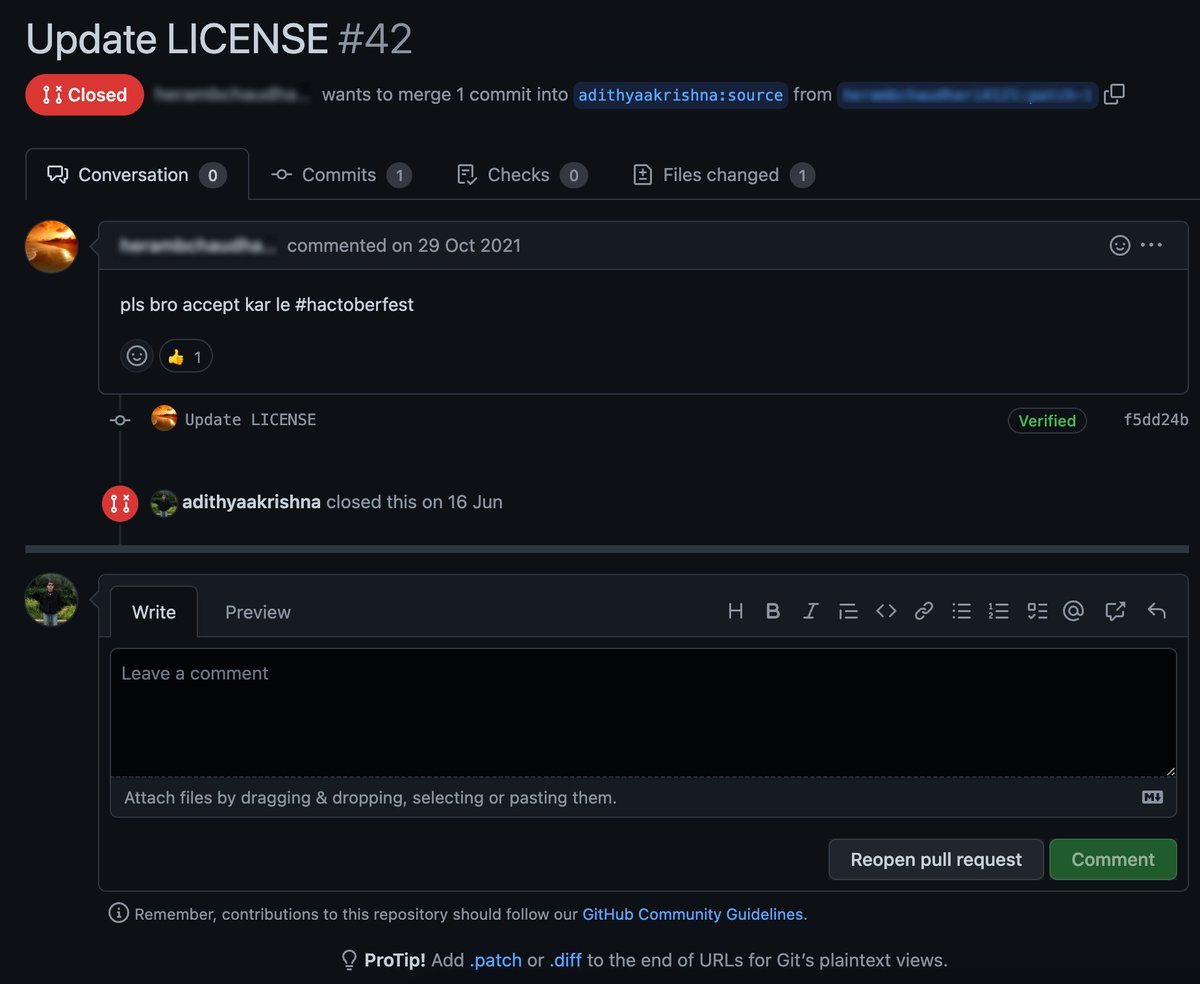The height and width of the screenshot is (984, 1200).
Task: Click Reopen pull request button
Action: pos(936,859)
